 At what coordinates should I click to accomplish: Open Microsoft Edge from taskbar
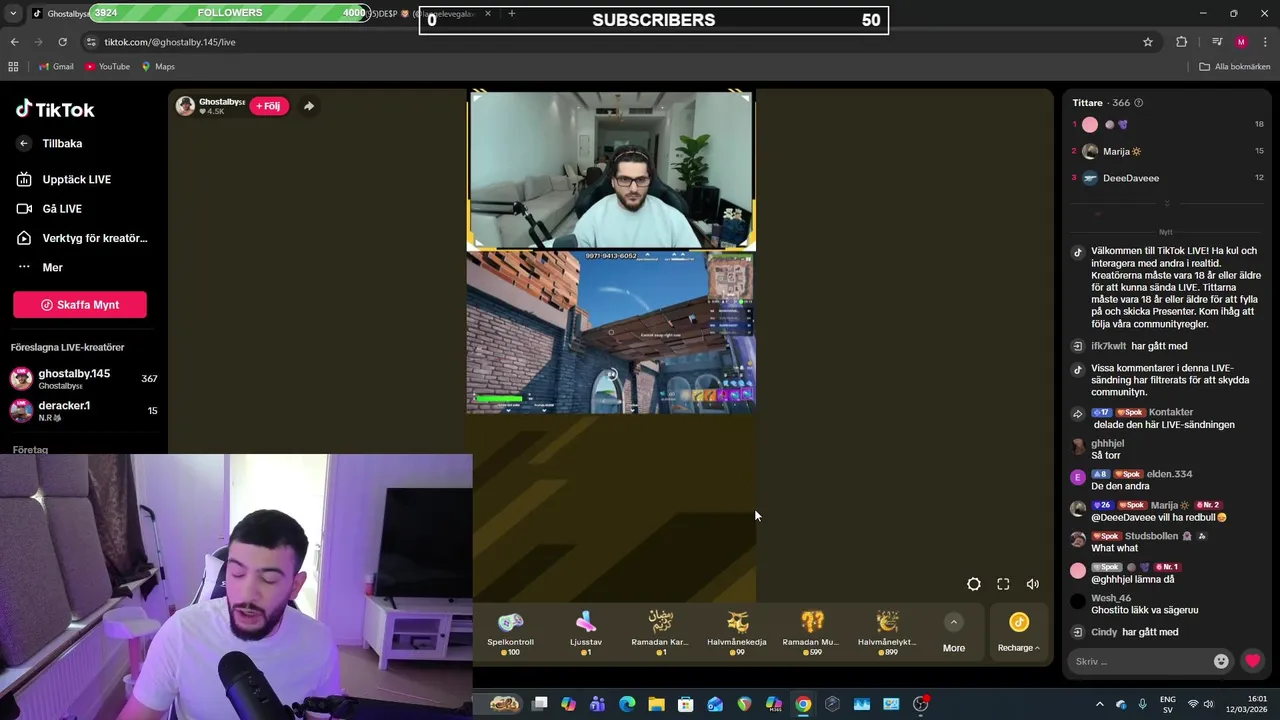tap(627, 704)
